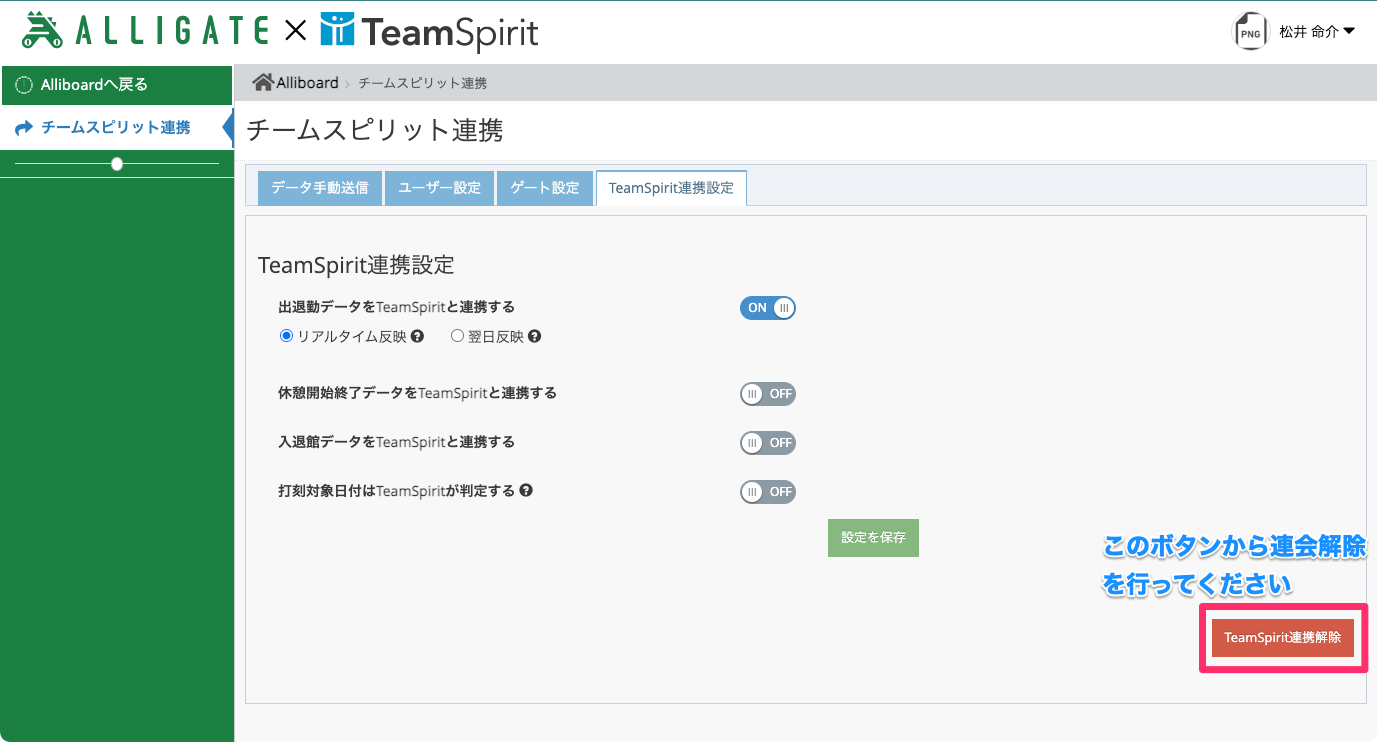Viewport: 1377px width, 742px height.
Task: Switch to ゲート設定 tab
Action: click(545, 188)
